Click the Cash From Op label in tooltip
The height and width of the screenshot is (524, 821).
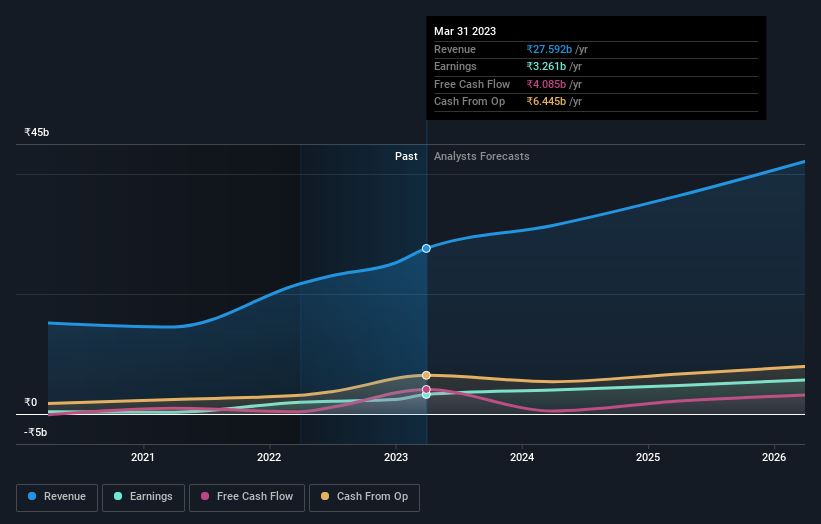pyautogui.click(x=470, y=102)
